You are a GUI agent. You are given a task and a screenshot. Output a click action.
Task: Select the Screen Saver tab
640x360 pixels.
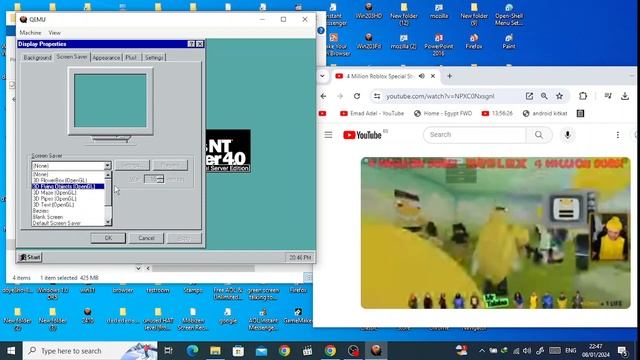pos(72,57)
